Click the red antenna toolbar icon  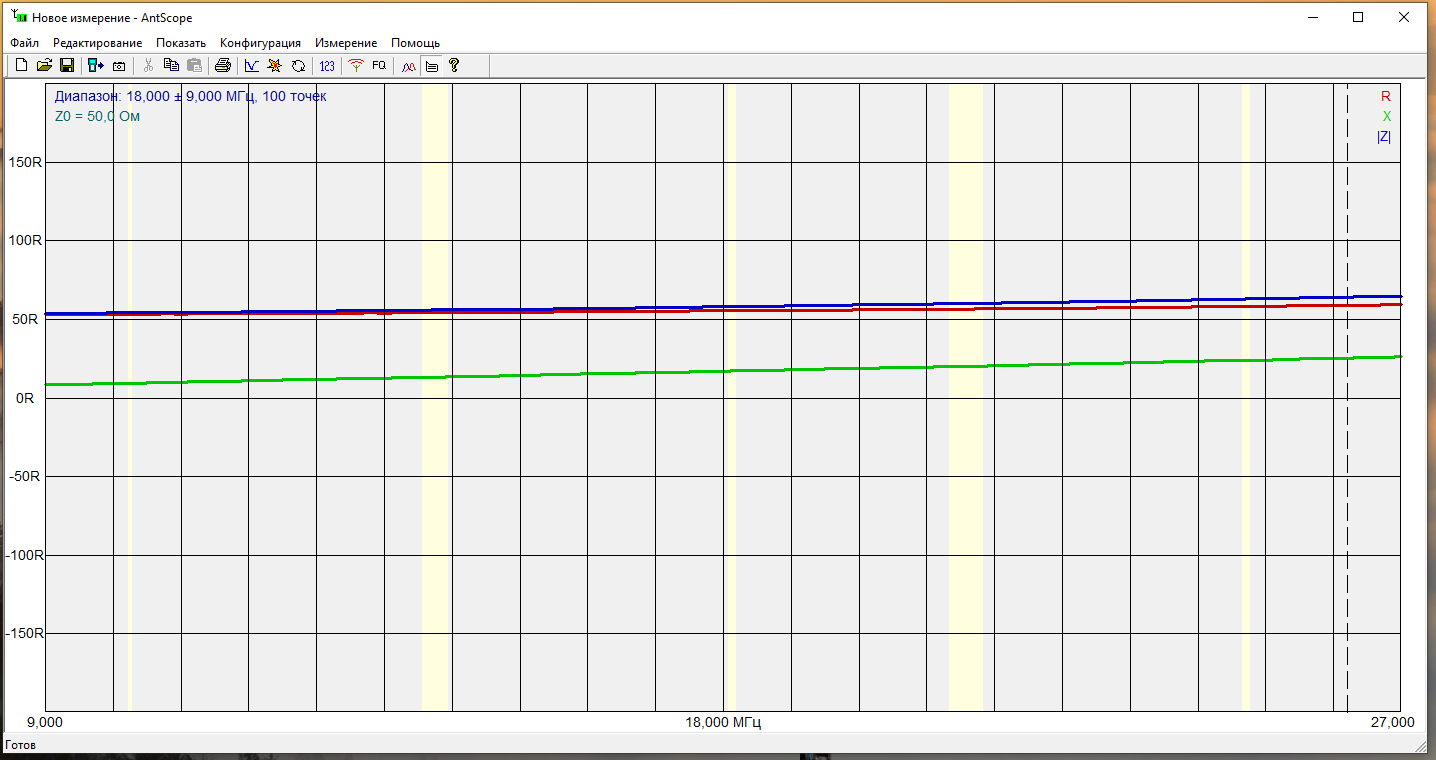coord(355,66)
